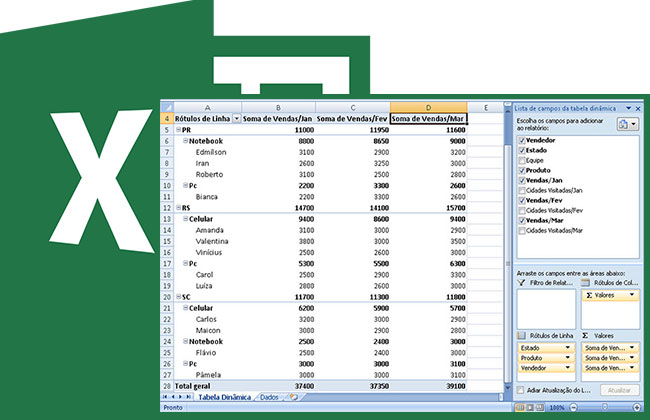Open the Estado field dropdown in row labels
650x420 pixels.
click(568, 348)
